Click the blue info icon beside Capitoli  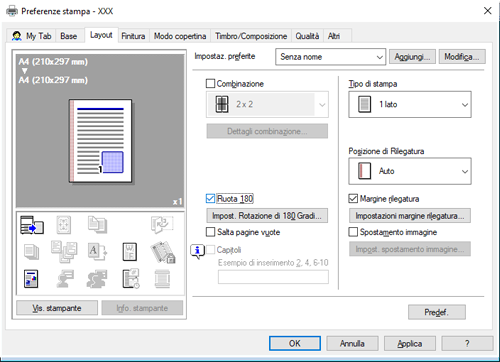pyautogui.click(x=197, y=250)
